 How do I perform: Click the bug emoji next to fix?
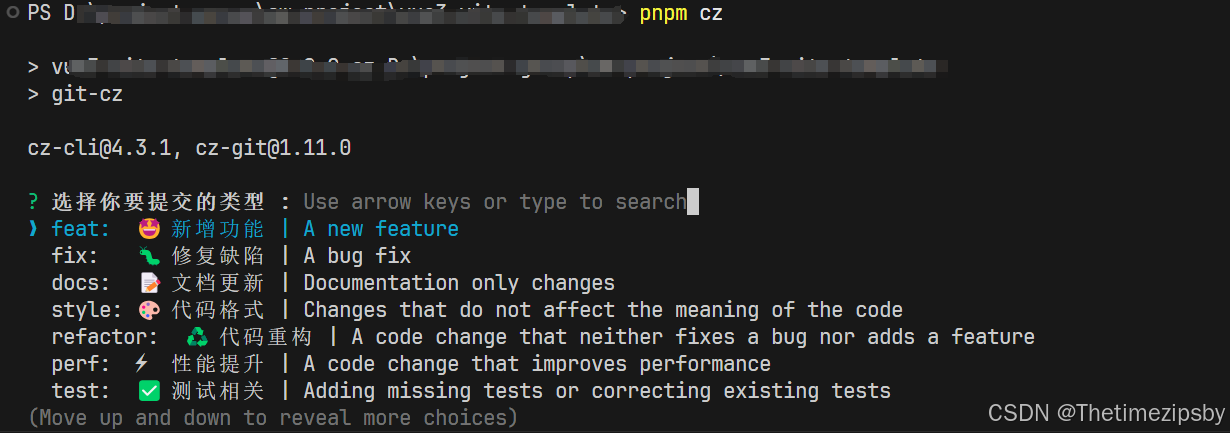(x=150, y=256)
